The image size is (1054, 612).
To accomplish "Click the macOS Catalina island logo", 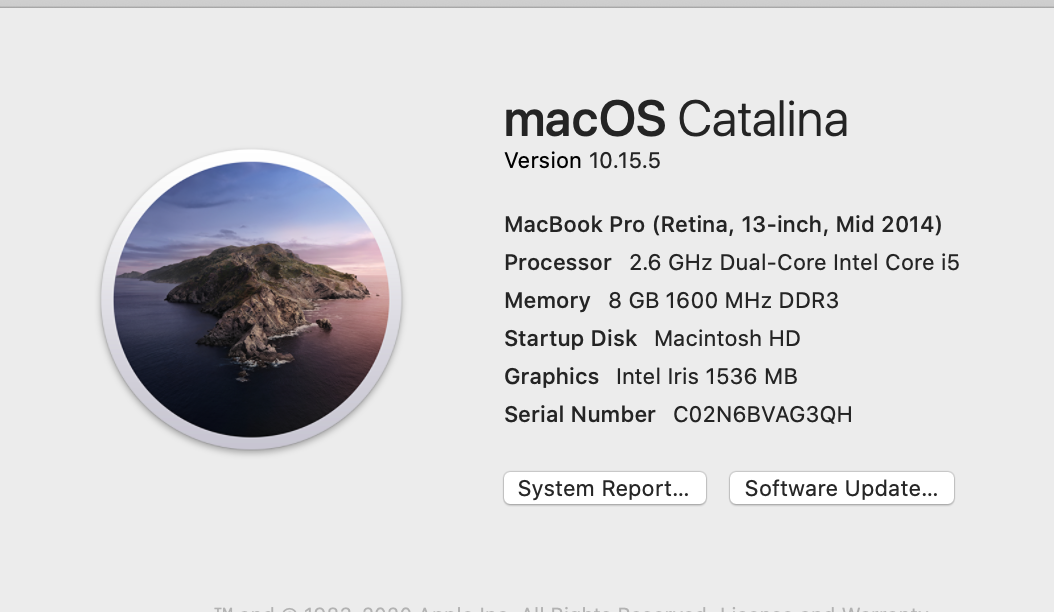I will [x=251, y=299].
